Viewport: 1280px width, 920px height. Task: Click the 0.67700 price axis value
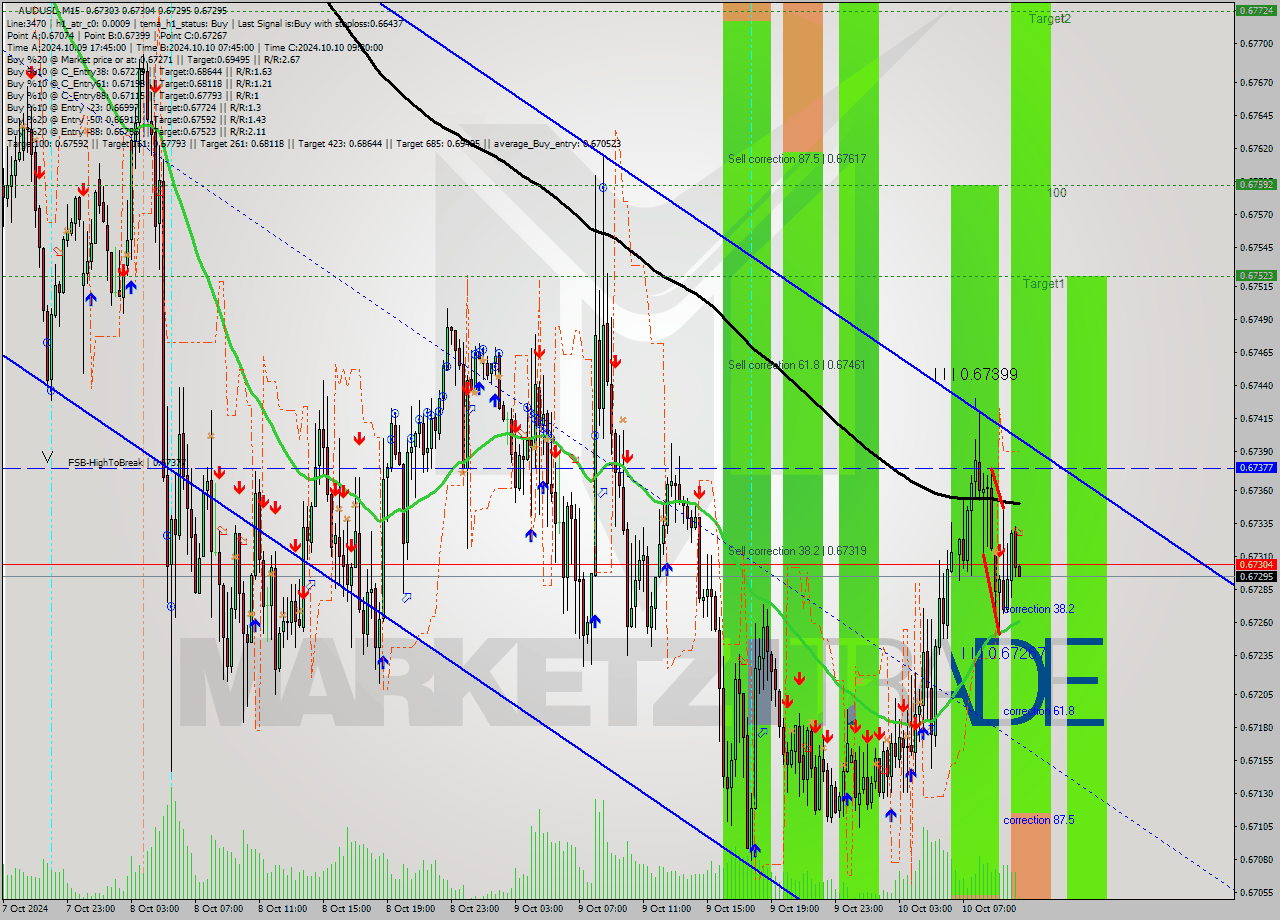[1255, 43]
